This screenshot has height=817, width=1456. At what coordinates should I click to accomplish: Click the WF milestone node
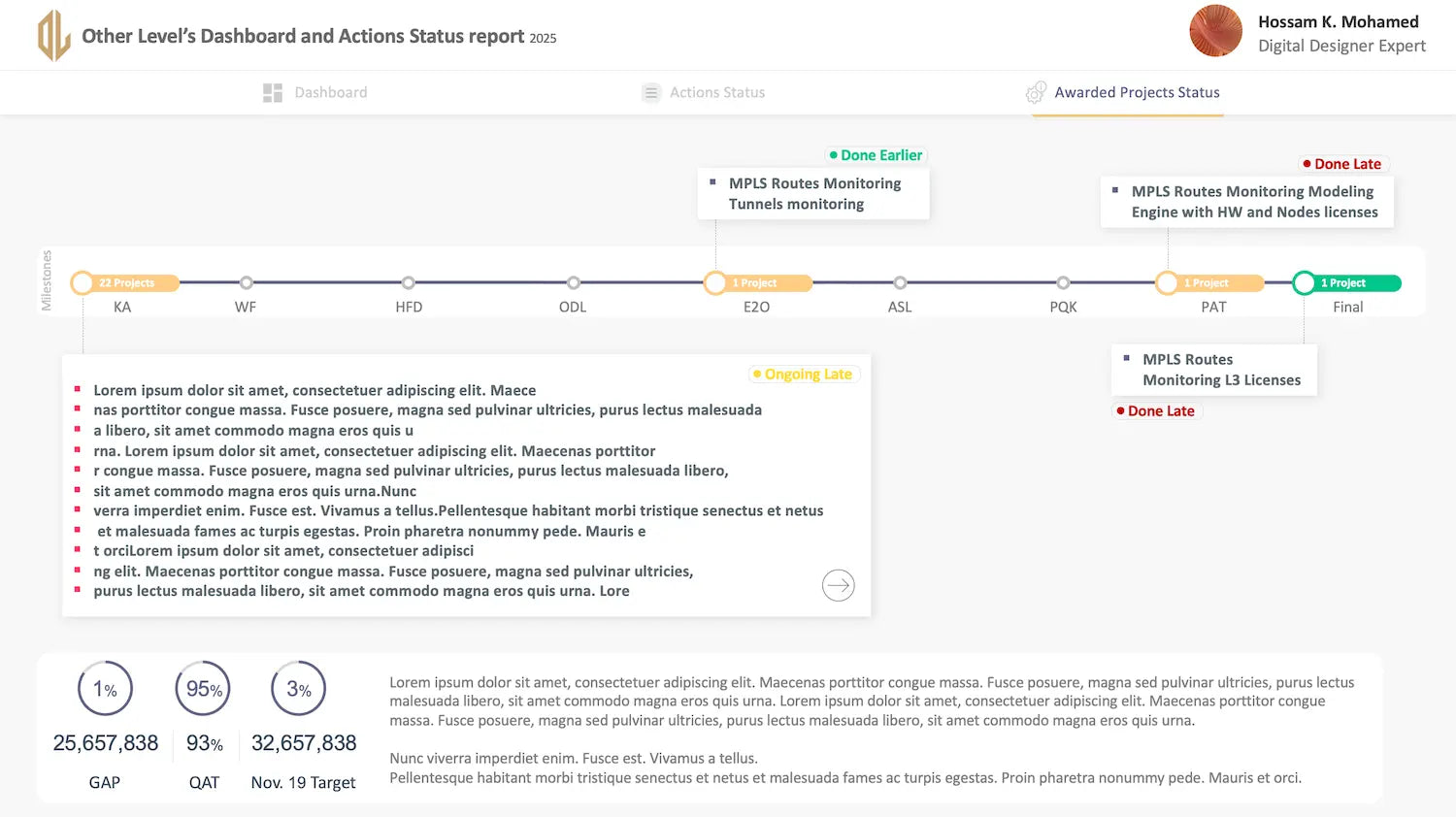click(247, 283)
